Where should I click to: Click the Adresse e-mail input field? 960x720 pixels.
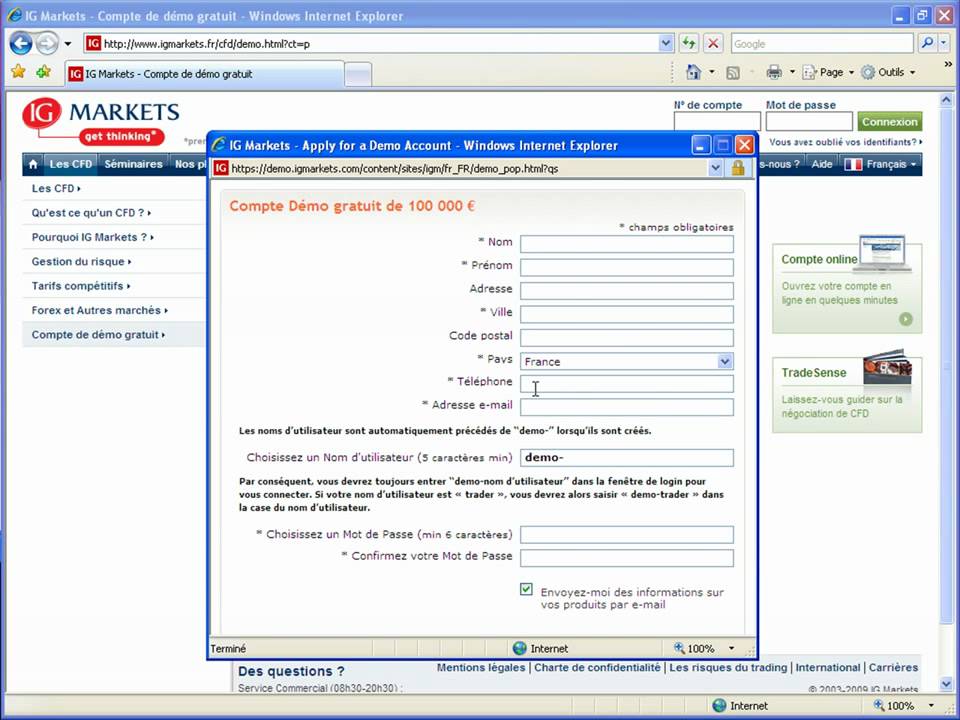(x=626, y=407)
